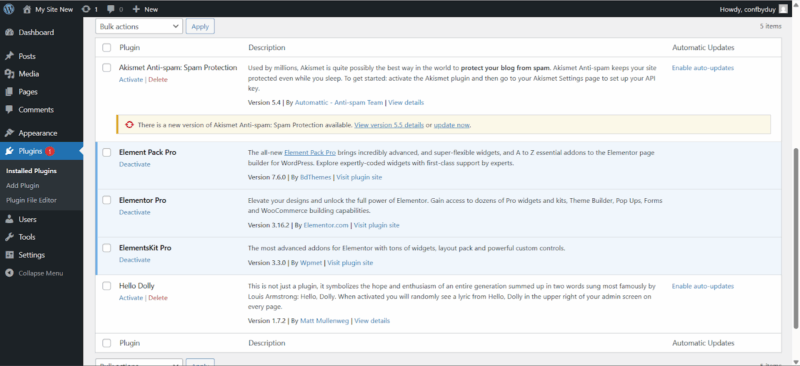Open the updates icon in the admin bar

pyautogui.click(x=86, y=9)
